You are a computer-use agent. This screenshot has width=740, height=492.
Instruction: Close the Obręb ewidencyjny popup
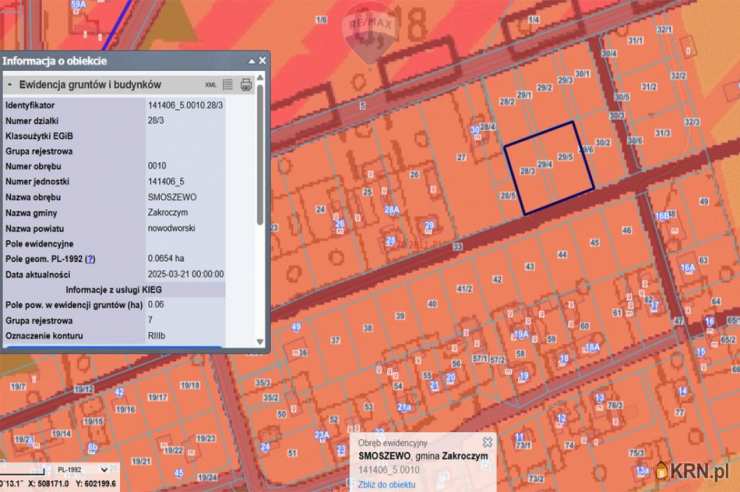(x=487, y=442)
